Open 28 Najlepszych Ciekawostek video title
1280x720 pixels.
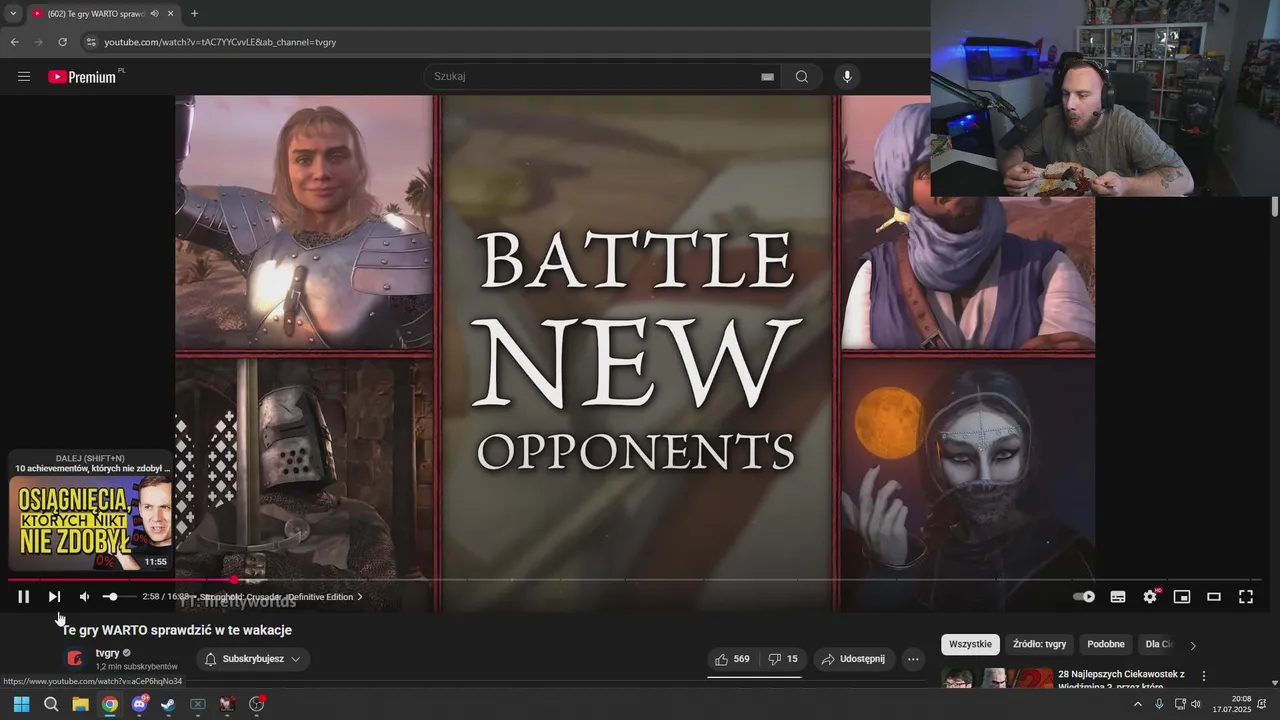pyautogui.click(x=1121, y=680)
